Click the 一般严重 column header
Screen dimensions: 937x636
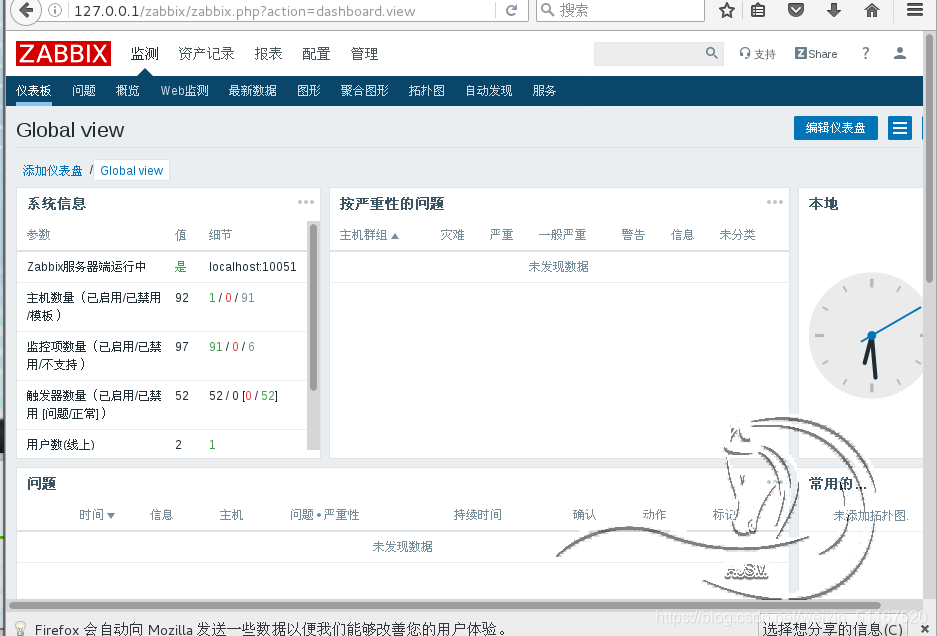[562, 235]
